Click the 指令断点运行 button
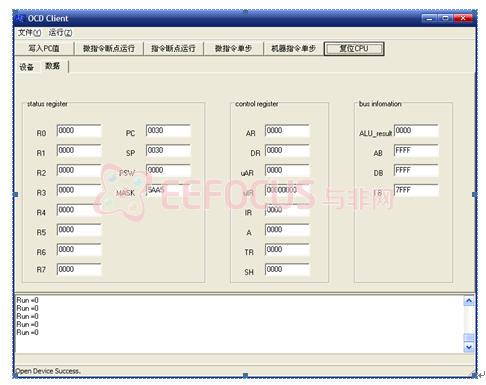This screenshot has width=486, height=385. [173, 49]
